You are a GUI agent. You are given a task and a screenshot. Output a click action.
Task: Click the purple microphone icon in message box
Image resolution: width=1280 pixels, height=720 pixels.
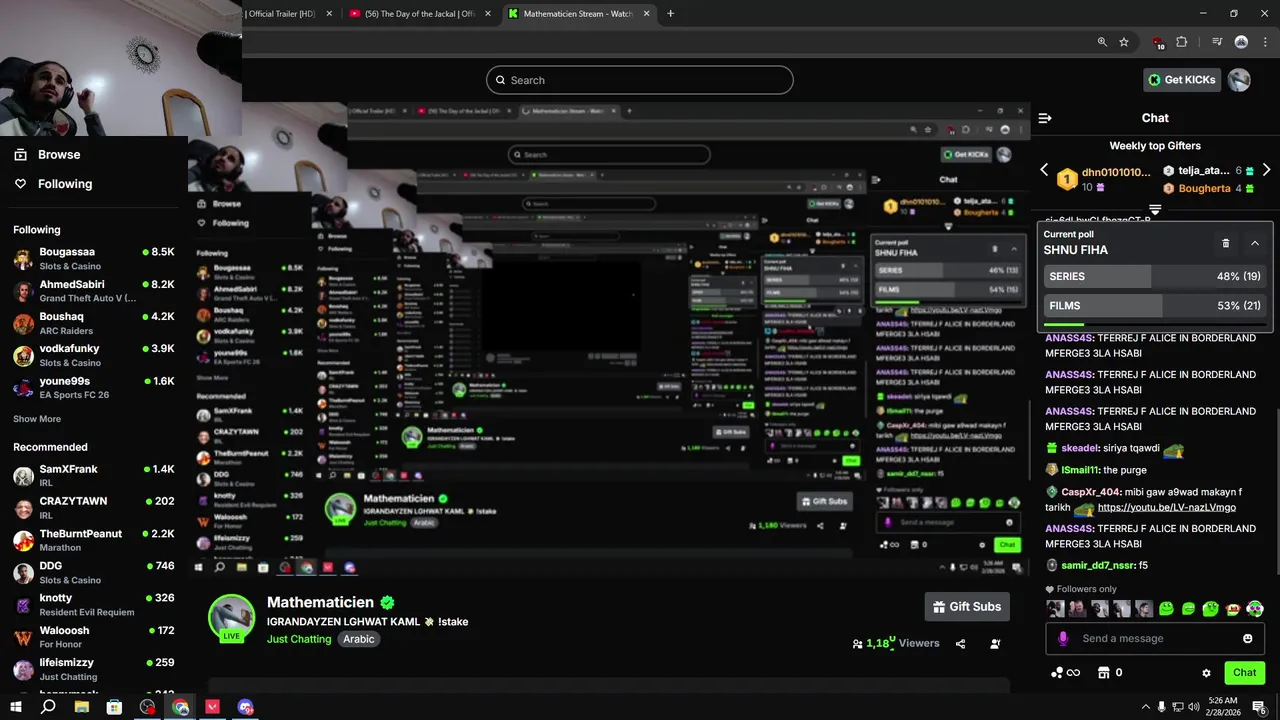tap(1062, 638)
